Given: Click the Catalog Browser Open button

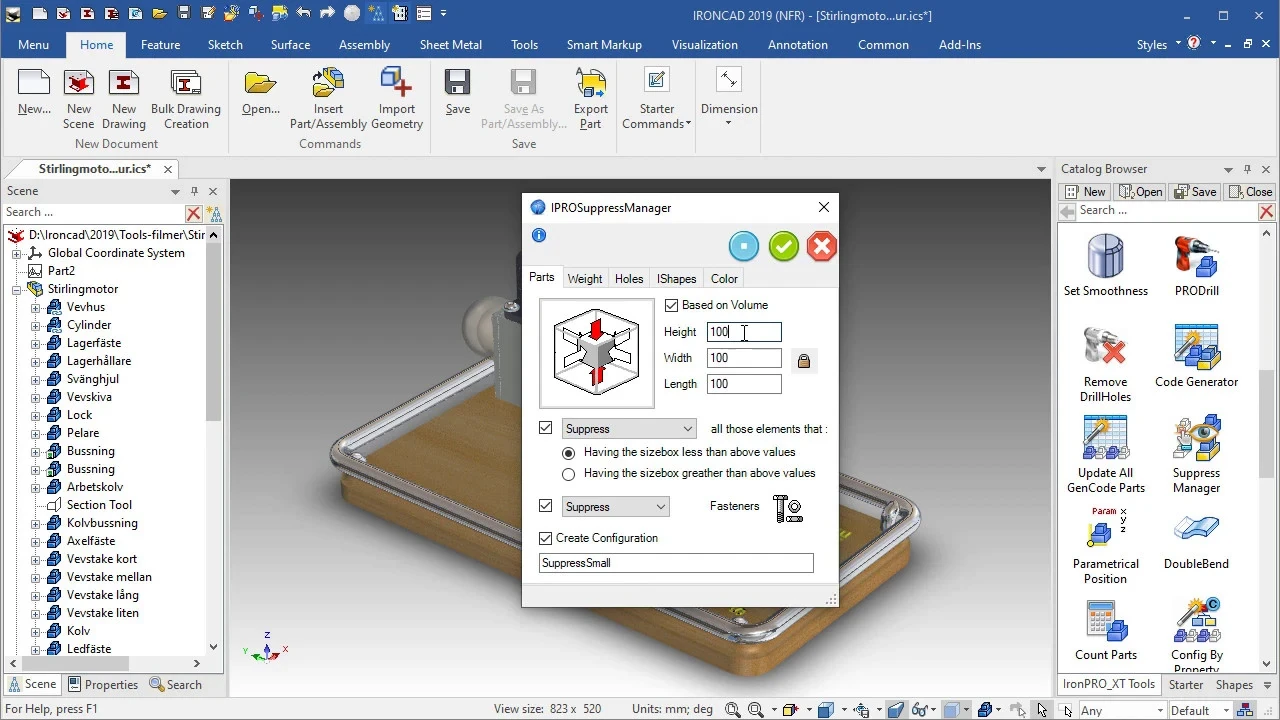Looking at the screenshot, I should [x=1141, y=192].
